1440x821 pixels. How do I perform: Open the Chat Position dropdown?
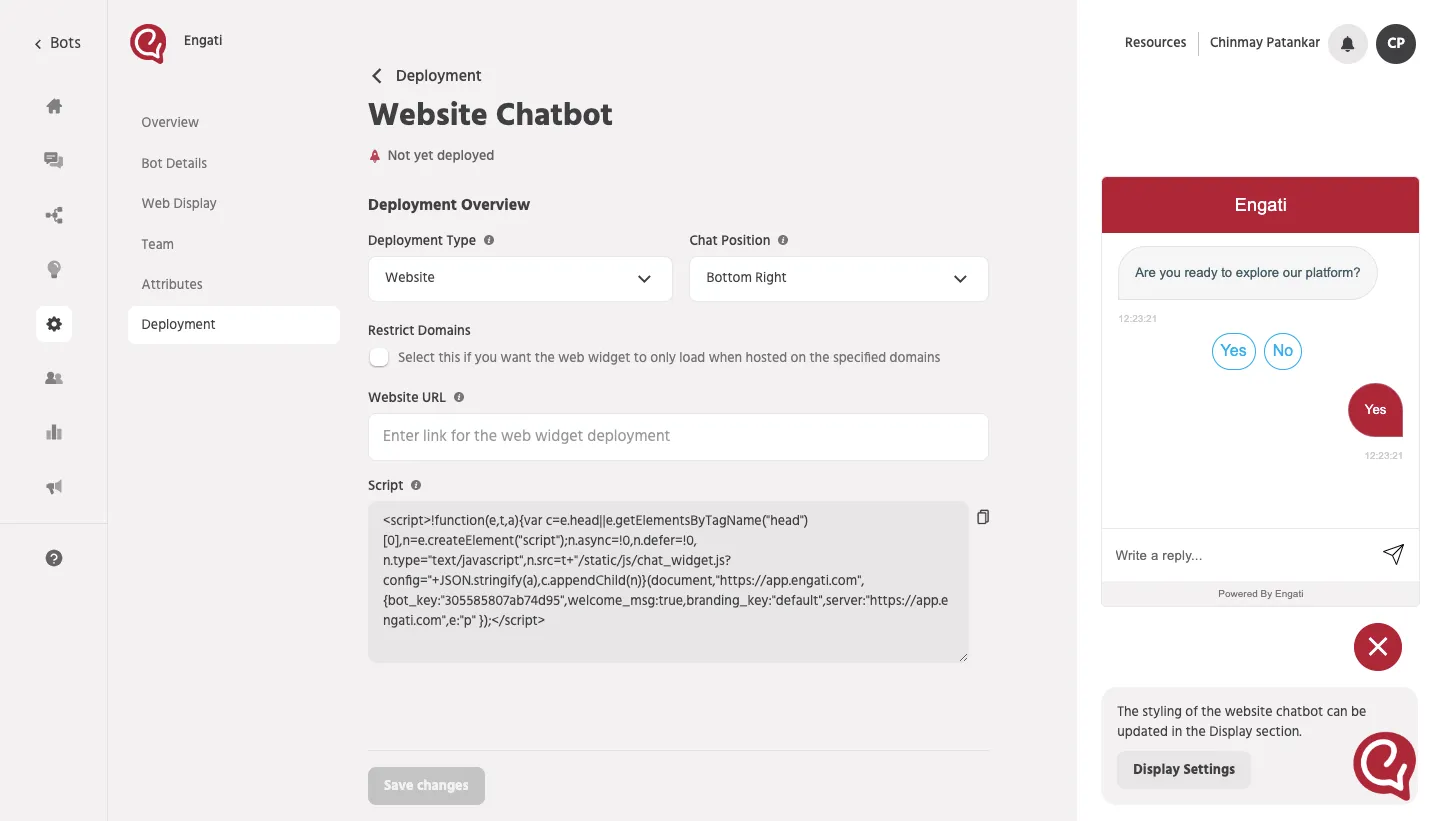click(x=838, y=278)
